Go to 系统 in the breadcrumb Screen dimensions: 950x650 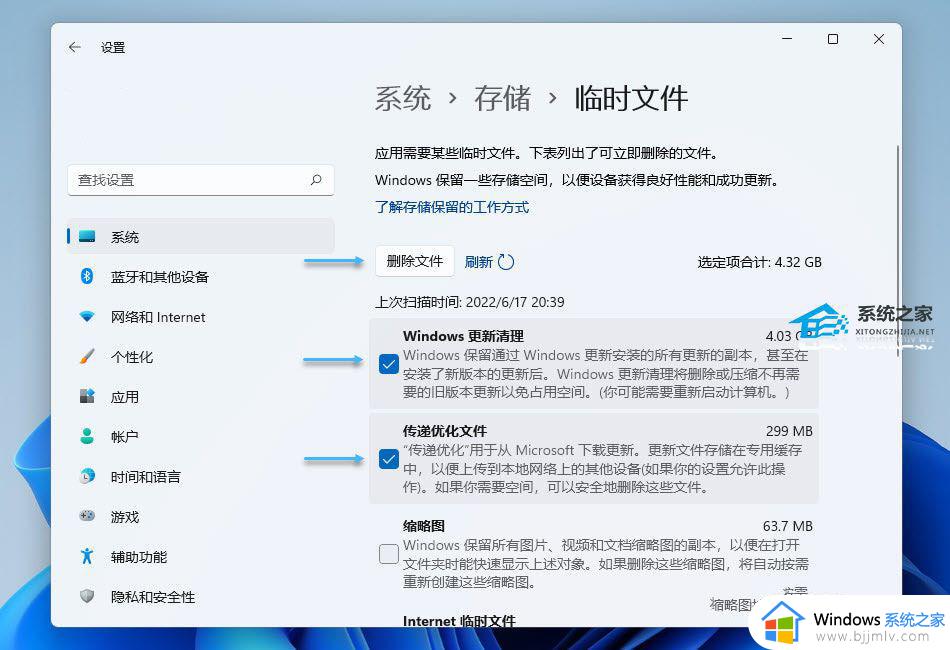[403, 98]
